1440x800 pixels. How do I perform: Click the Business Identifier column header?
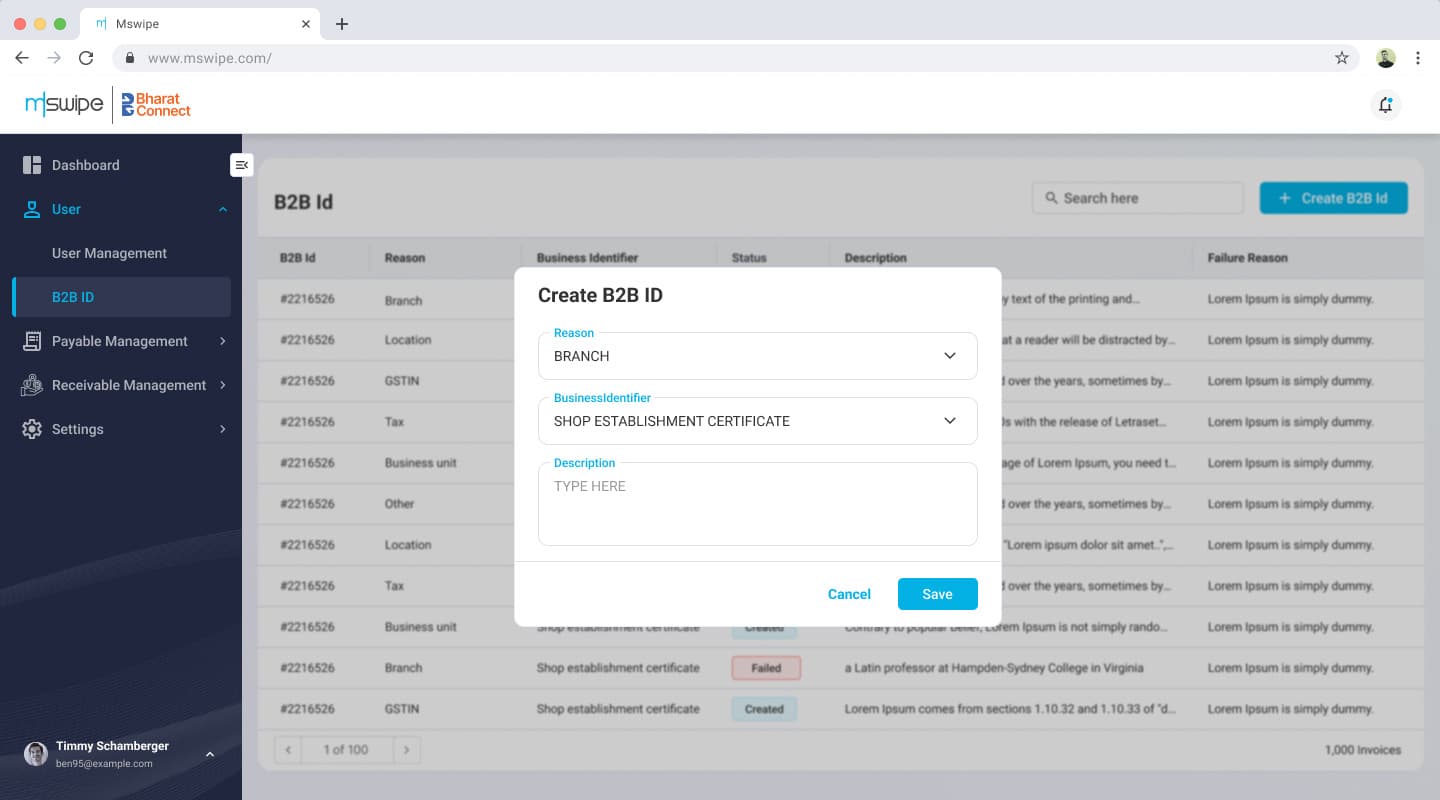[x=587, y=258]
